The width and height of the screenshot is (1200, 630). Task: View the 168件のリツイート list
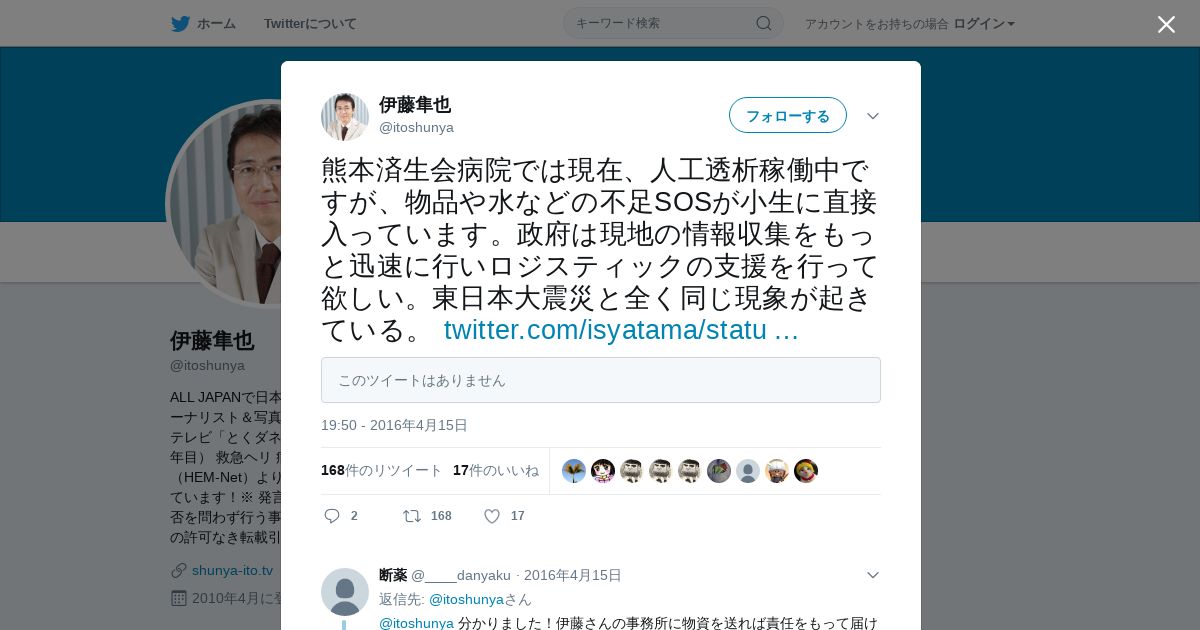pyautogui.click(x=381, y=470)
